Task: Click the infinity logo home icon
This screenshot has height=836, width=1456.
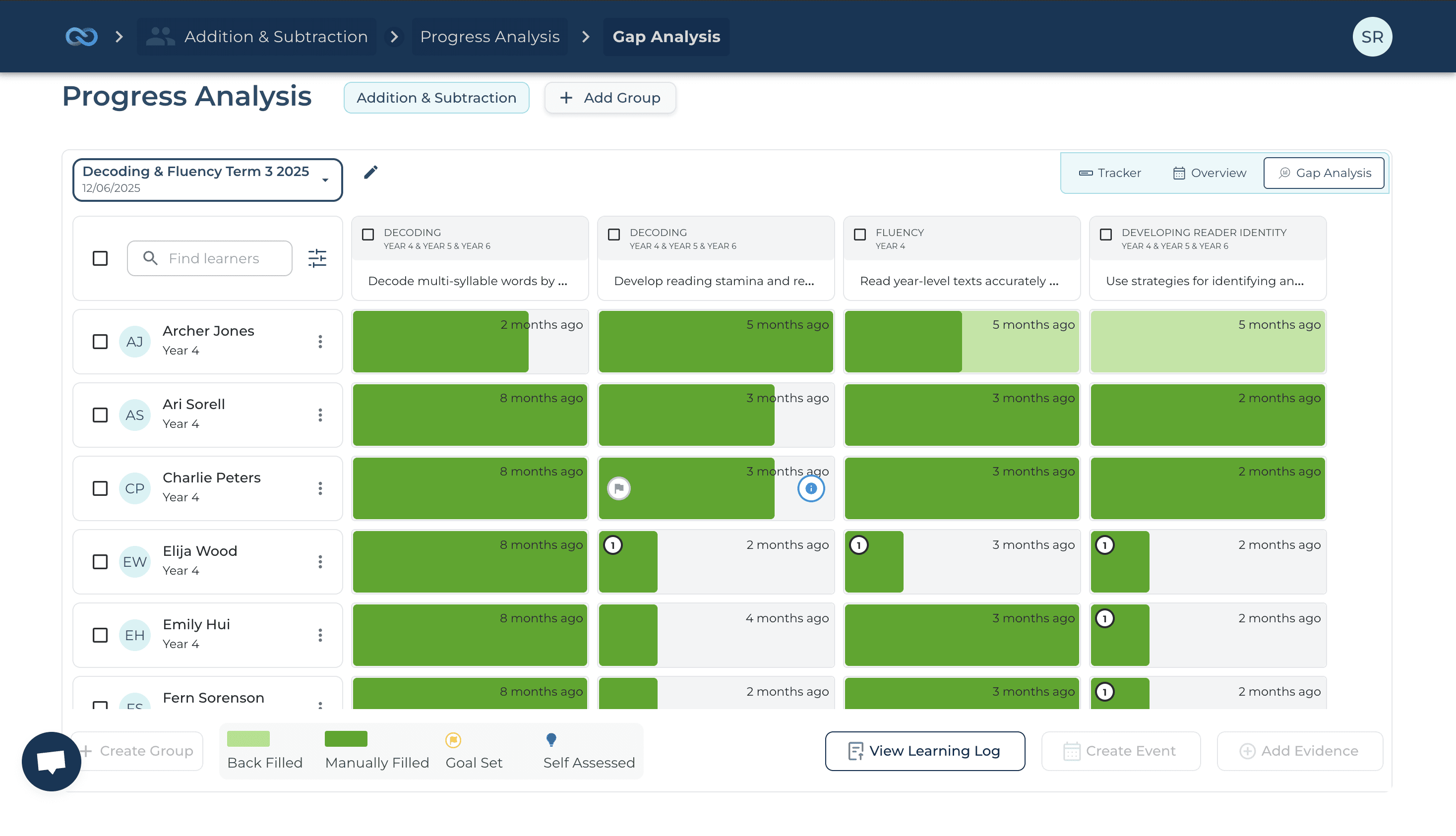Action: click(x=81, y=37)
